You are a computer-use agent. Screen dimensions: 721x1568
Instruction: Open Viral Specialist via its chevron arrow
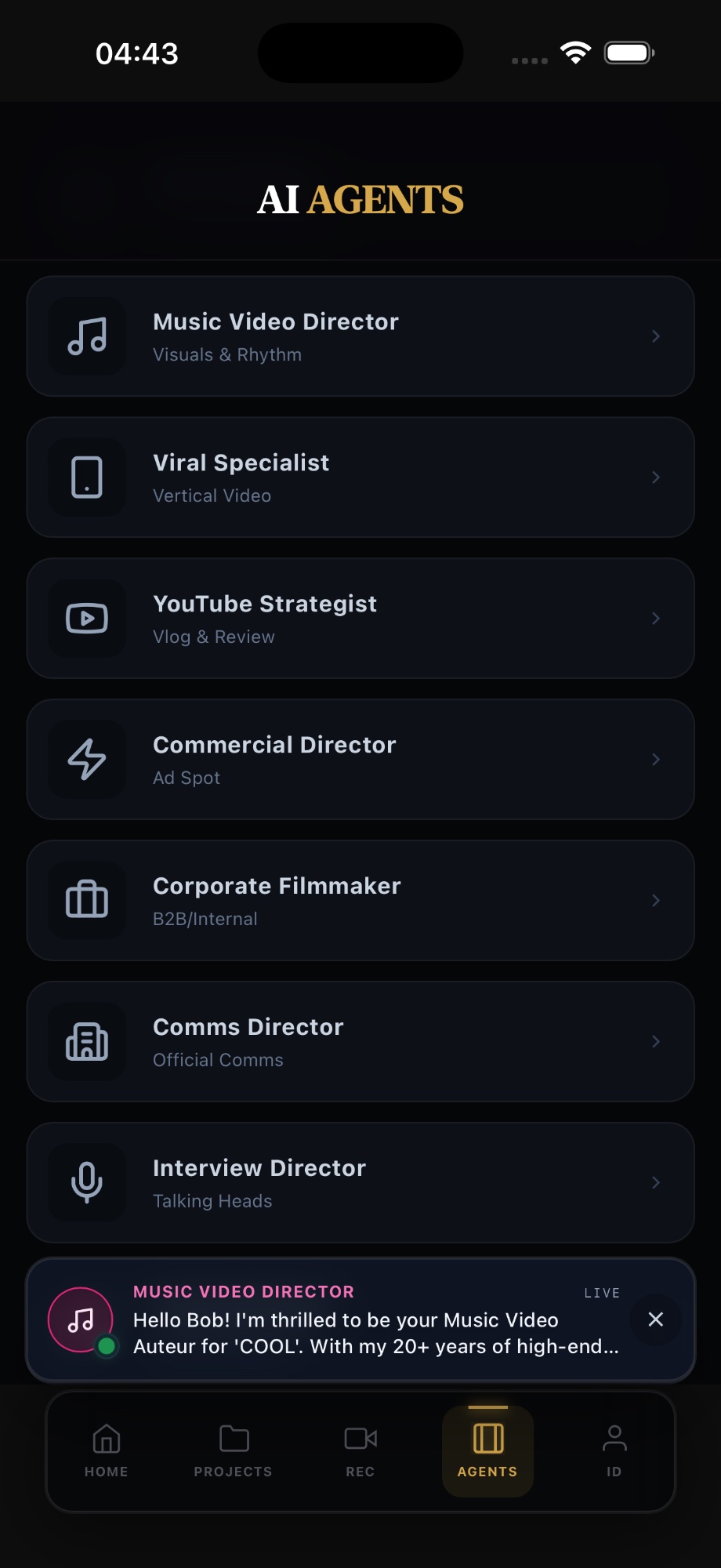click(x=656, y=477)
